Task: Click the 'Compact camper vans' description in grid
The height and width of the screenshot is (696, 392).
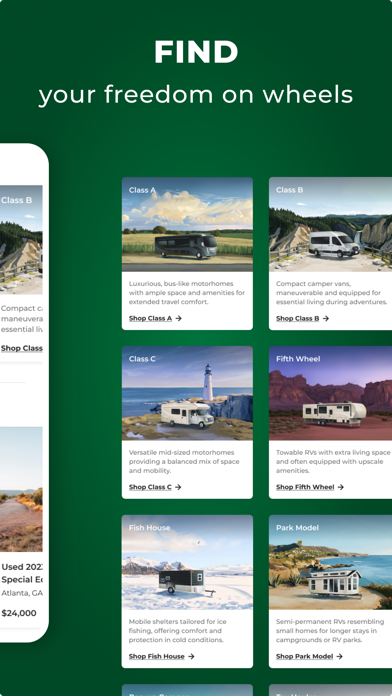Action: click(x=332, y=293)
